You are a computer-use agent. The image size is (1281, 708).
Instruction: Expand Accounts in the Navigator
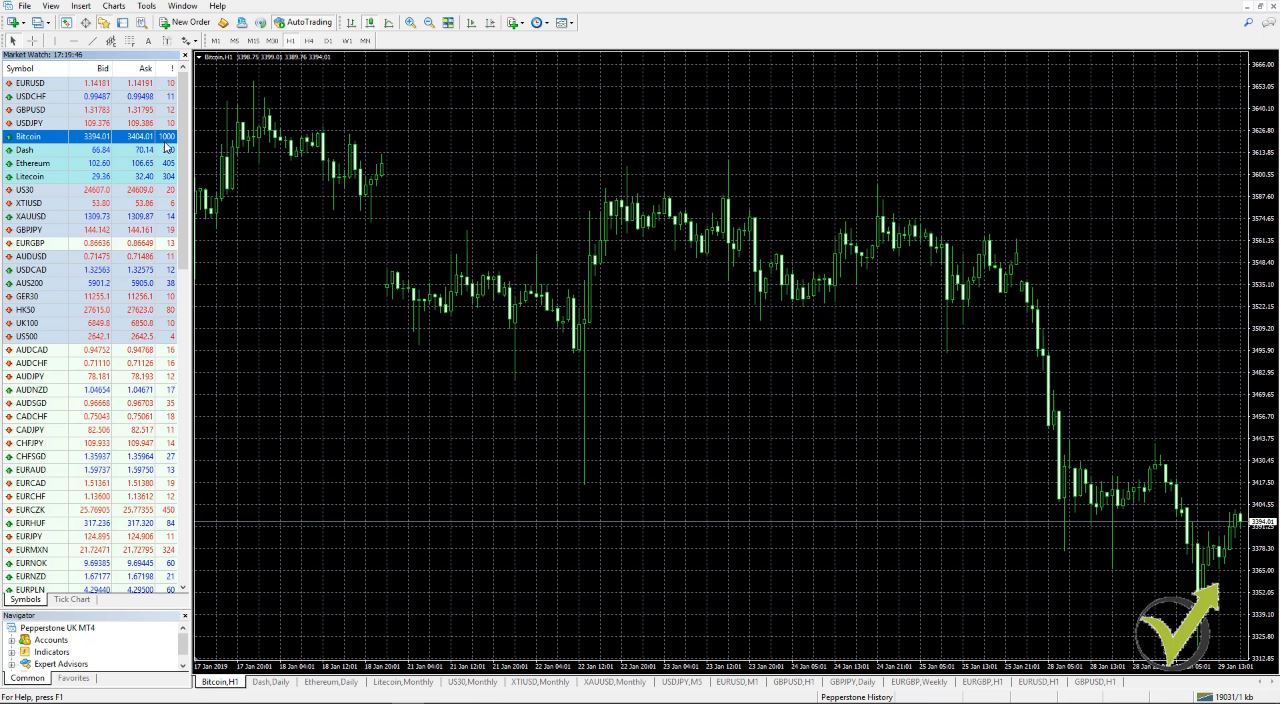point(11,640)
